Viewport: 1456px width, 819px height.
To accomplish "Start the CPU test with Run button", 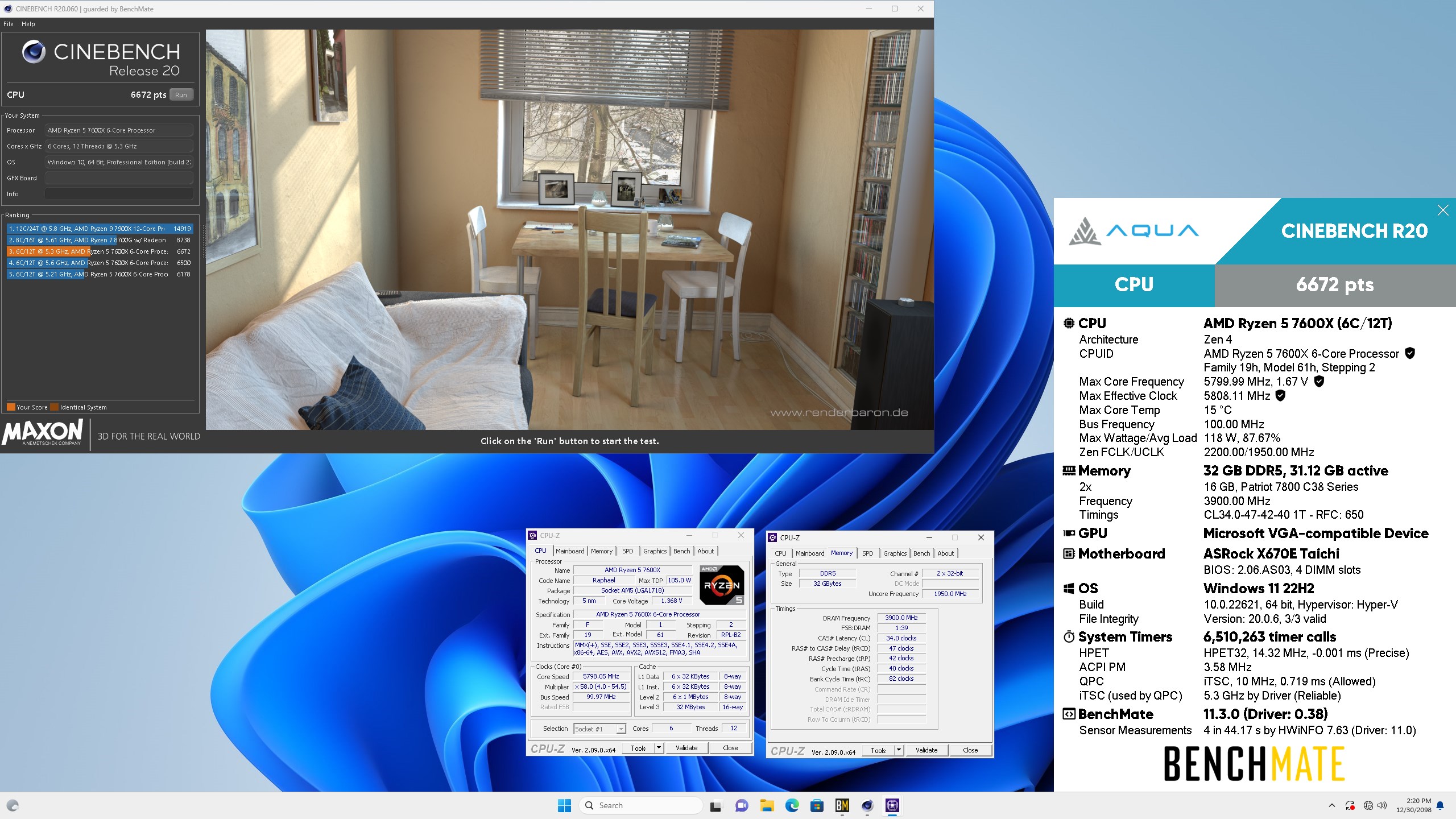I will [x=181, y=95].
